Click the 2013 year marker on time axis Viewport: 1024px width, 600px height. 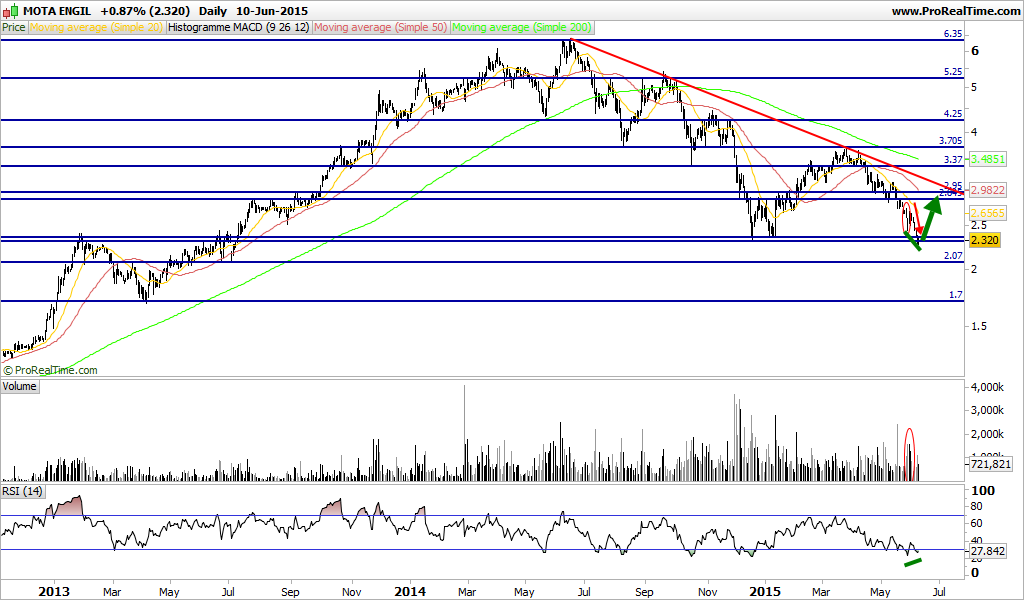click(x=54, y=592)
